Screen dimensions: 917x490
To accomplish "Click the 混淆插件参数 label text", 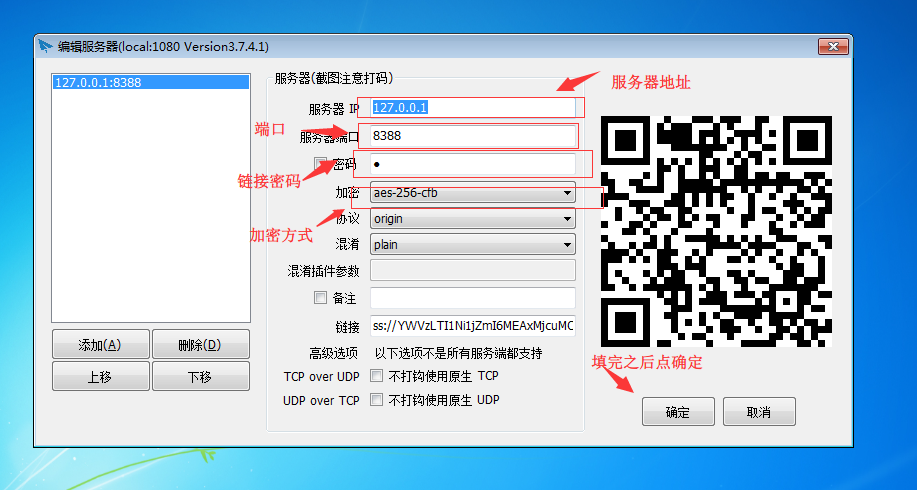I will click(x=323, y=271).
